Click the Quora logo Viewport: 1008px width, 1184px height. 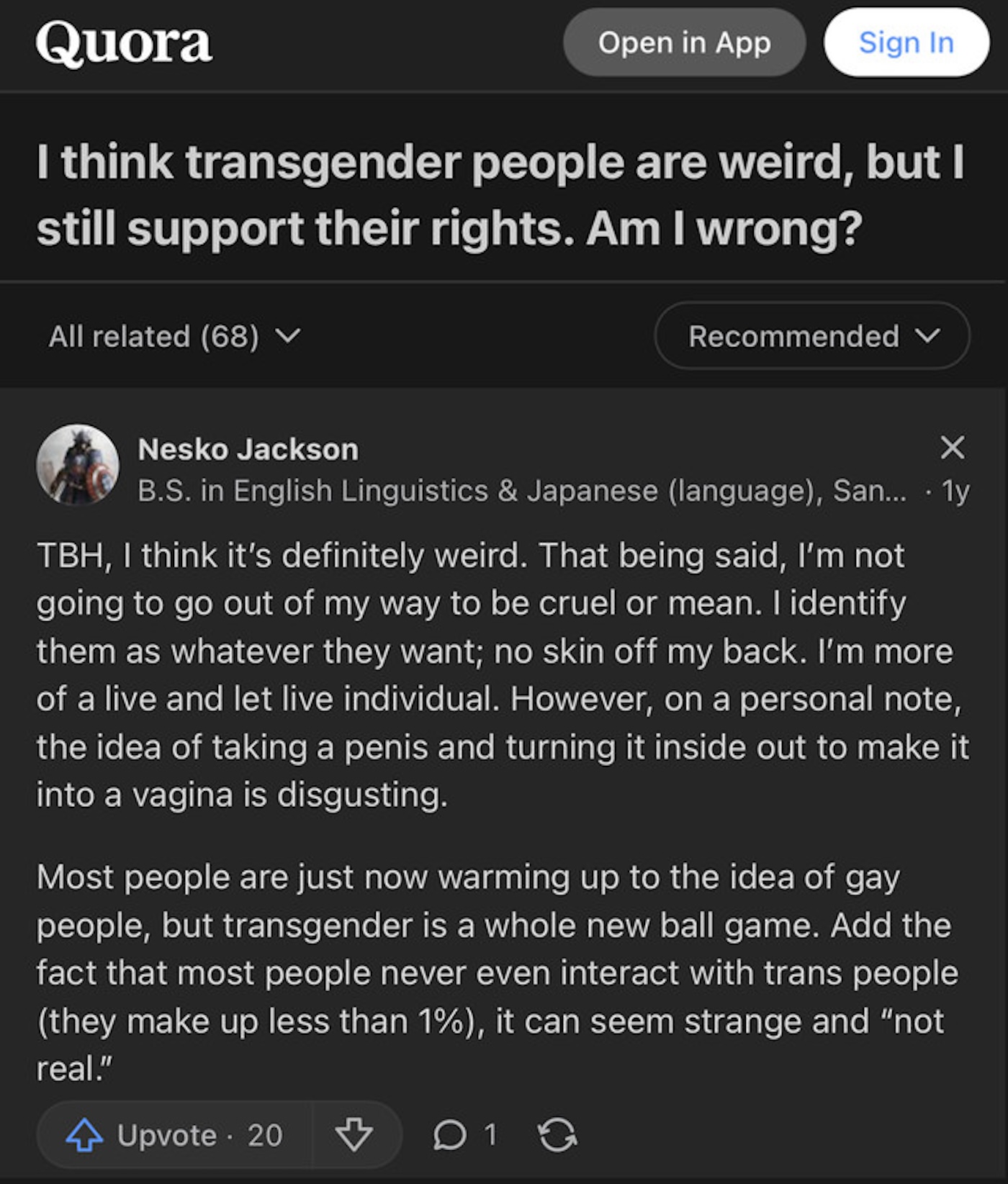click(124, 43)
